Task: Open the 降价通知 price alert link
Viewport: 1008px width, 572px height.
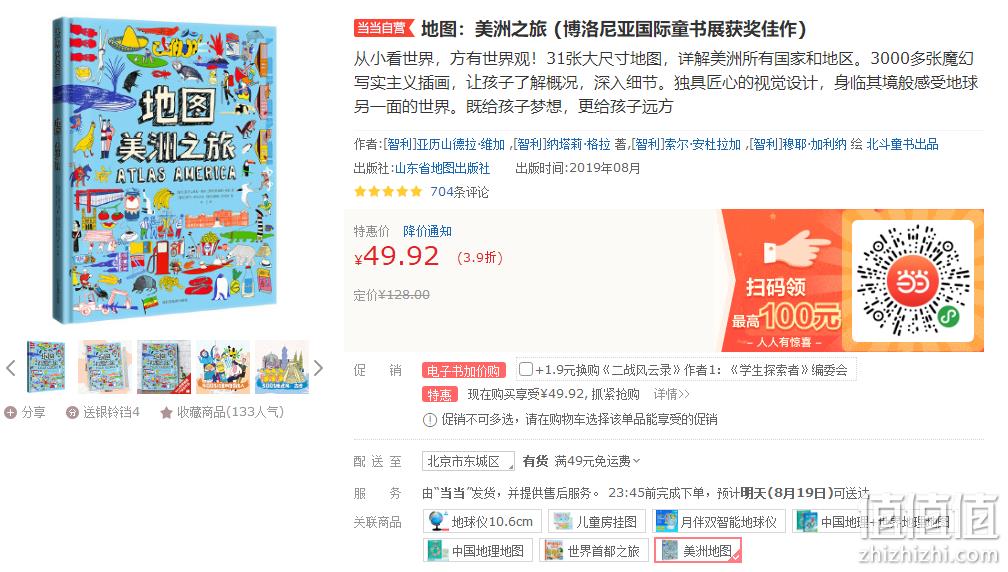Action: click(428, 231)
